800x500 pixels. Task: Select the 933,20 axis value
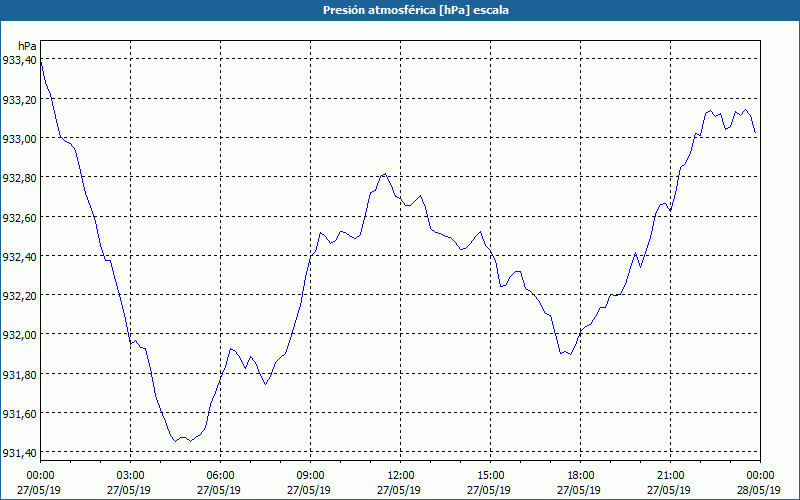coord(19,99)
